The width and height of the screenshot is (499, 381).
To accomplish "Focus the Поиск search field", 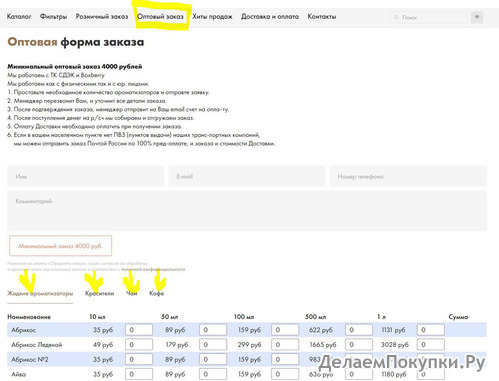I will [x=429, y=17].
